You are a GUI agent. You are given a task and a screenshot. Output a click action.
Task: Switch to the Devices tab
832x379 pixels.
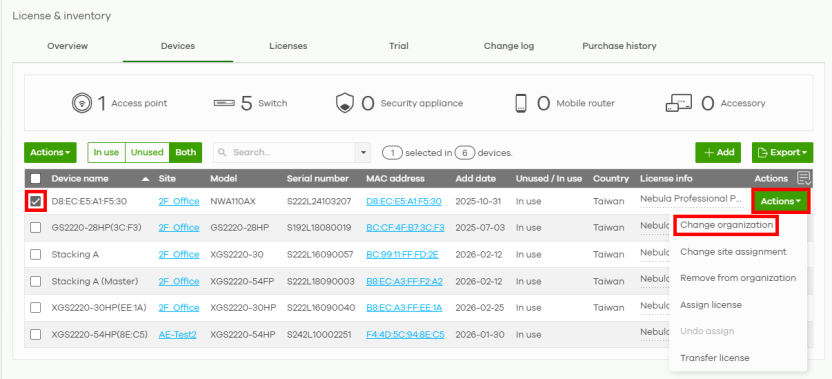click(178, 46)
